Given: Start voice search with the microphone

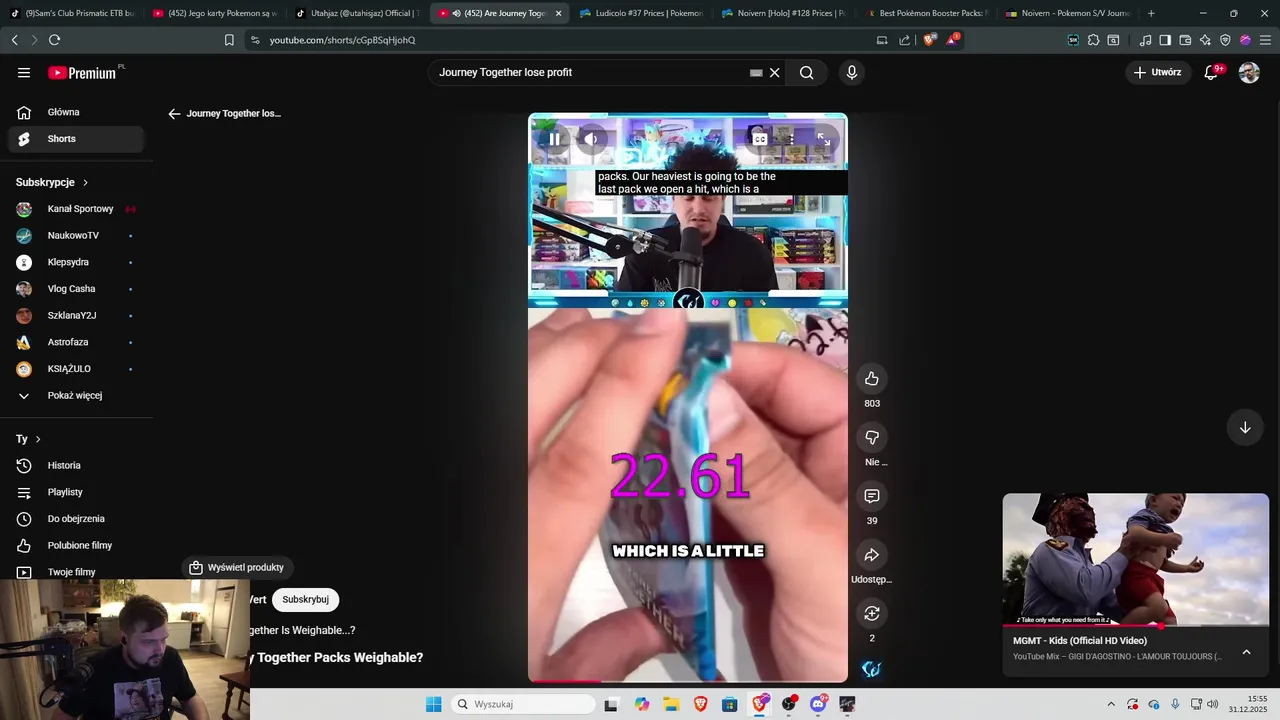Looking at the screenshot, I should [852, 72].
